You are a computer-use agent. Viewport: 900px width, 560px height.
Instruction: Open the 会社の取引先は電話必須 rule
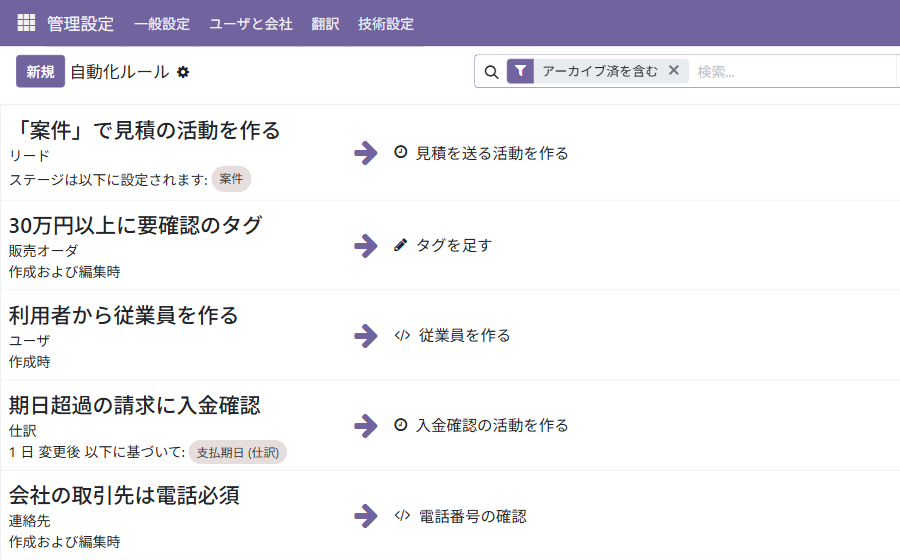coord(124,495)
